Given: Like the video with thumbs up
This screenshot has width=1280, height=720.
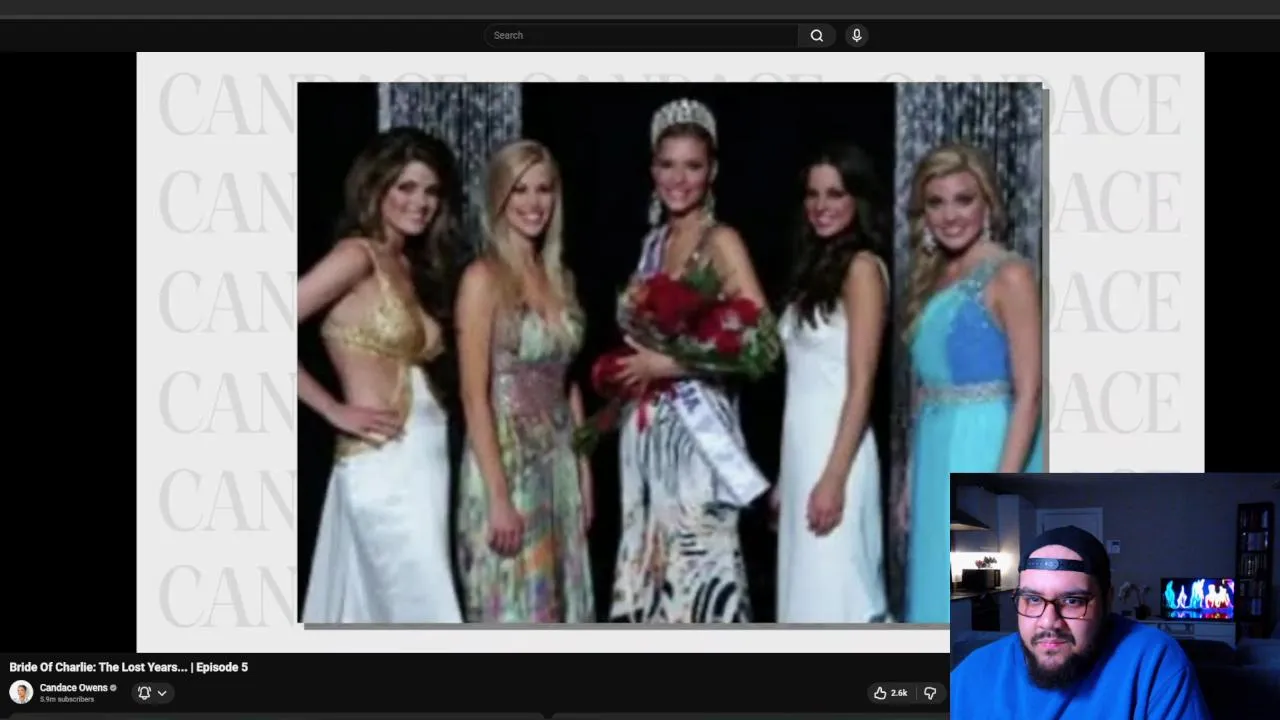Looking at the screenshot, I should click(890, 693).
